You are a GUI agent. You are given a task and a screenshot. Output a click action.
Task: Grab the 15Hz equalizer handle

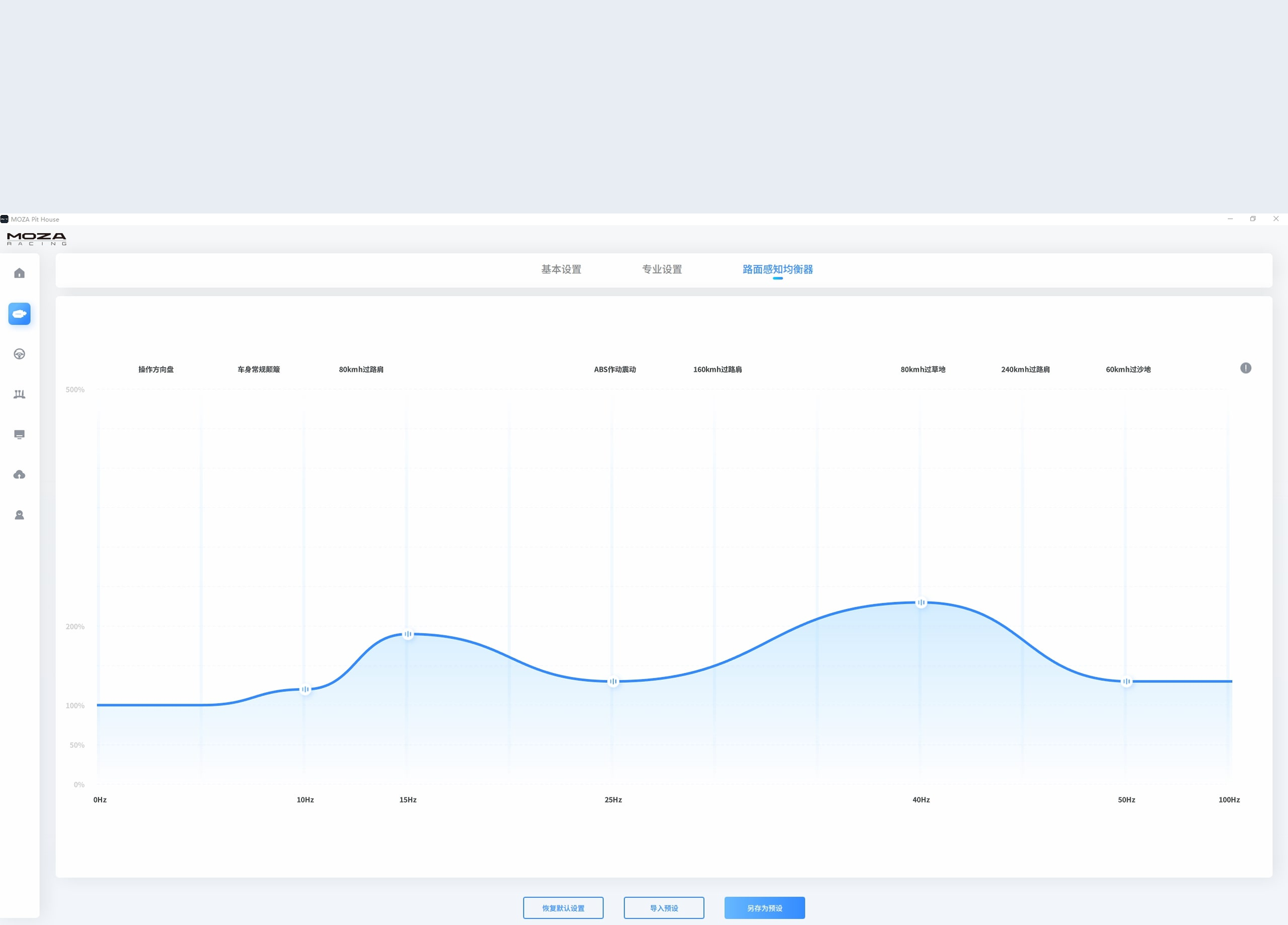click(408, 634)
